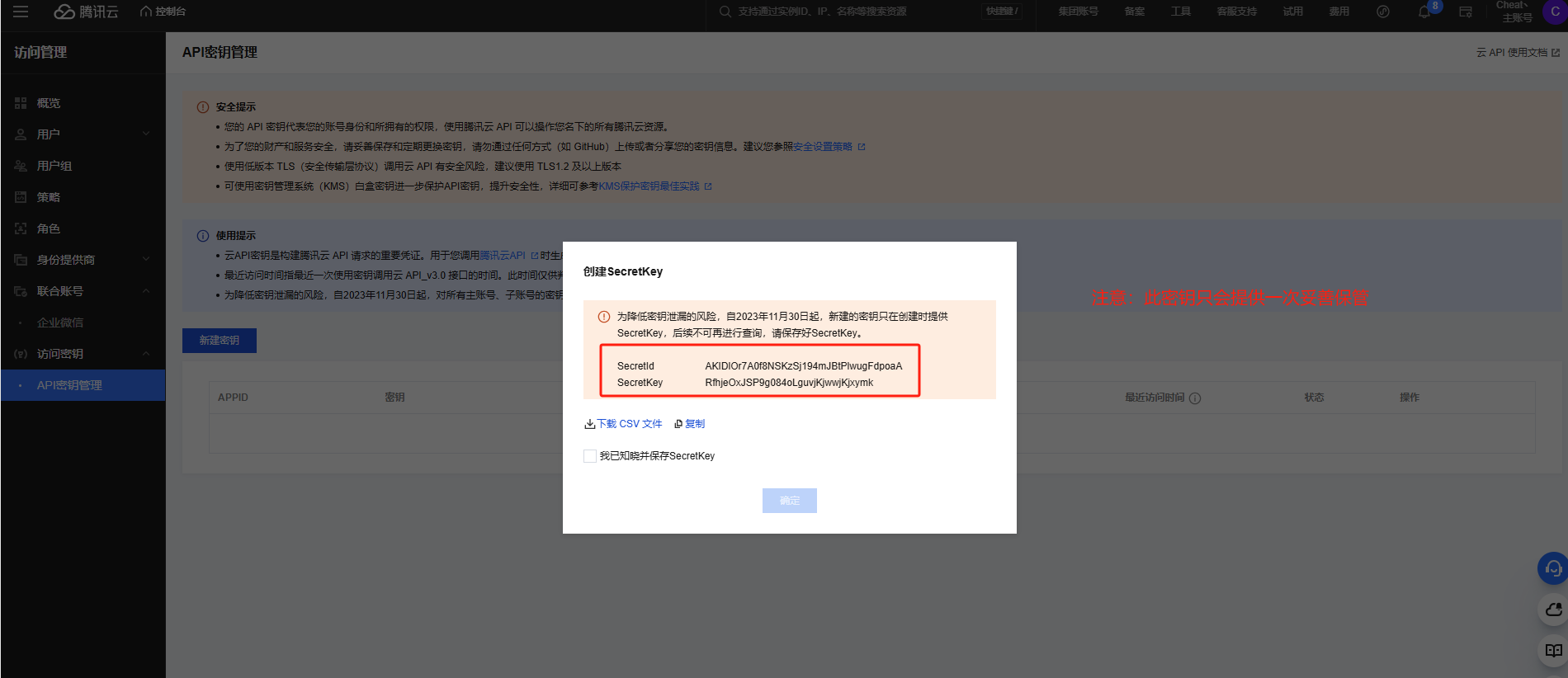Click the 概览 grid icon in sidebar
The width and height of the screenshot is (1568, 678).
[x=21, y=103]
